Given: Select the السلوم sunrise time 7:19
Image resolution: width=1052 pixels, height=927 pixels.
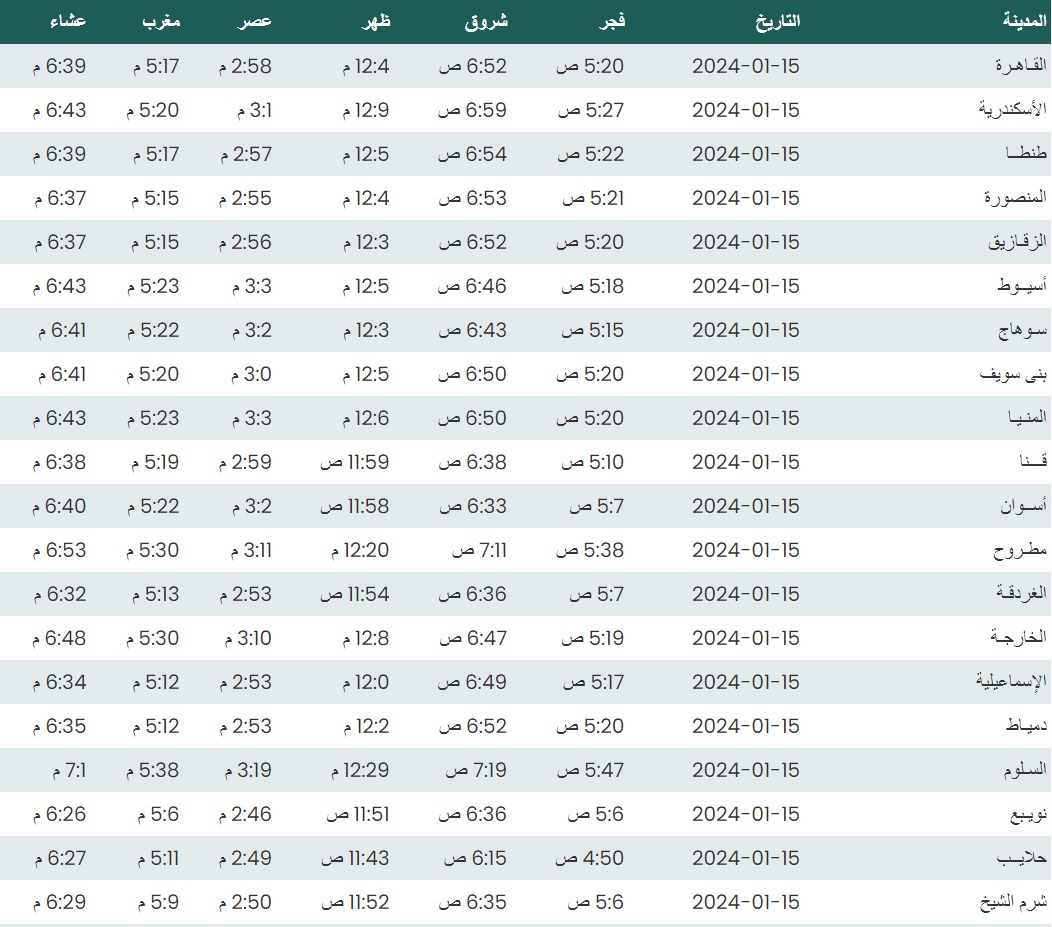Looking at the screenshot, I should click(476, 770).
